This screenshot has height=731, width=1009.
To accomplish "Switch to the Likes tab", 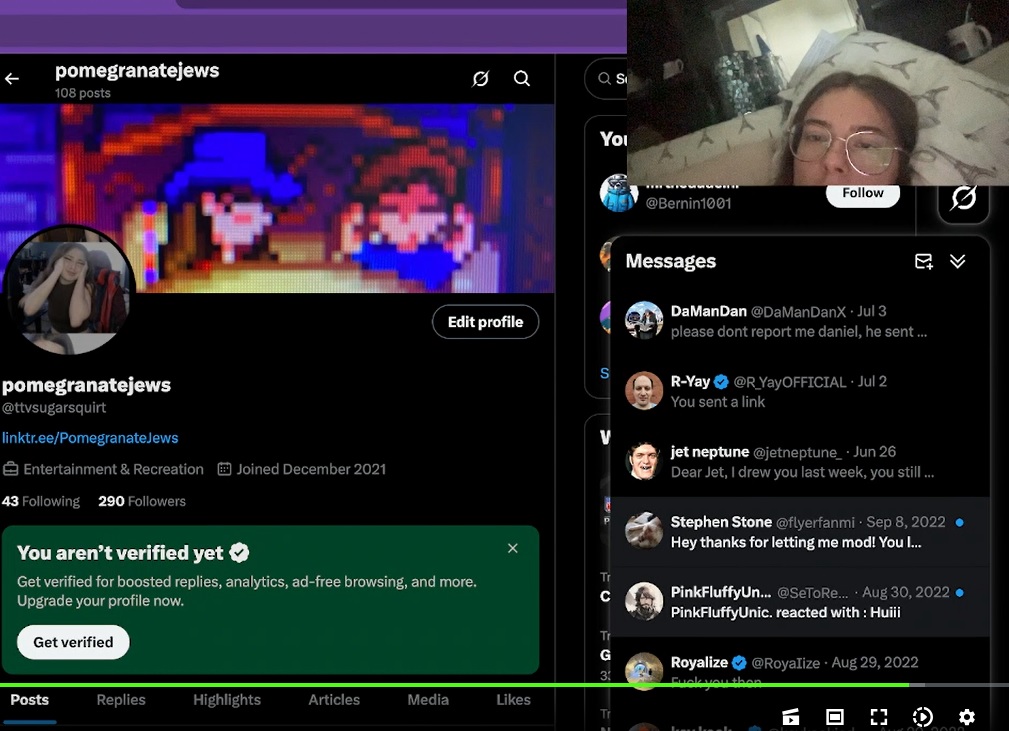I will click(x=514, y=700).
